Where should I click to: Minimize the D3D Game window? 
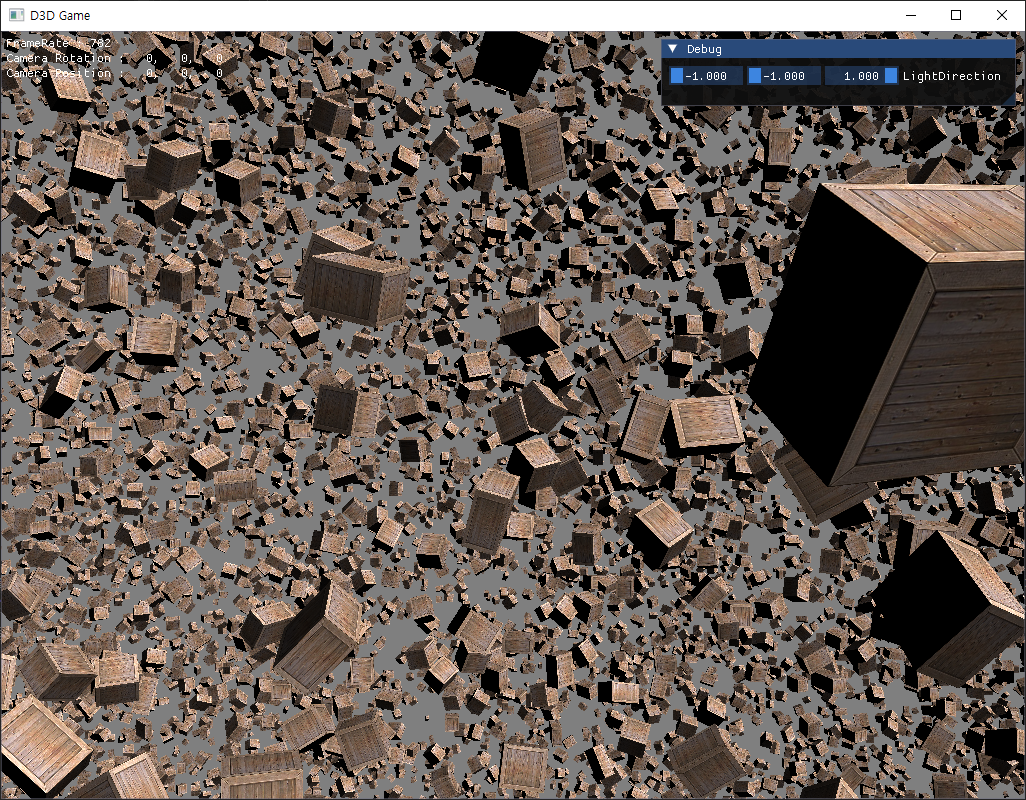pyautogui.click(x=911, y=15)
